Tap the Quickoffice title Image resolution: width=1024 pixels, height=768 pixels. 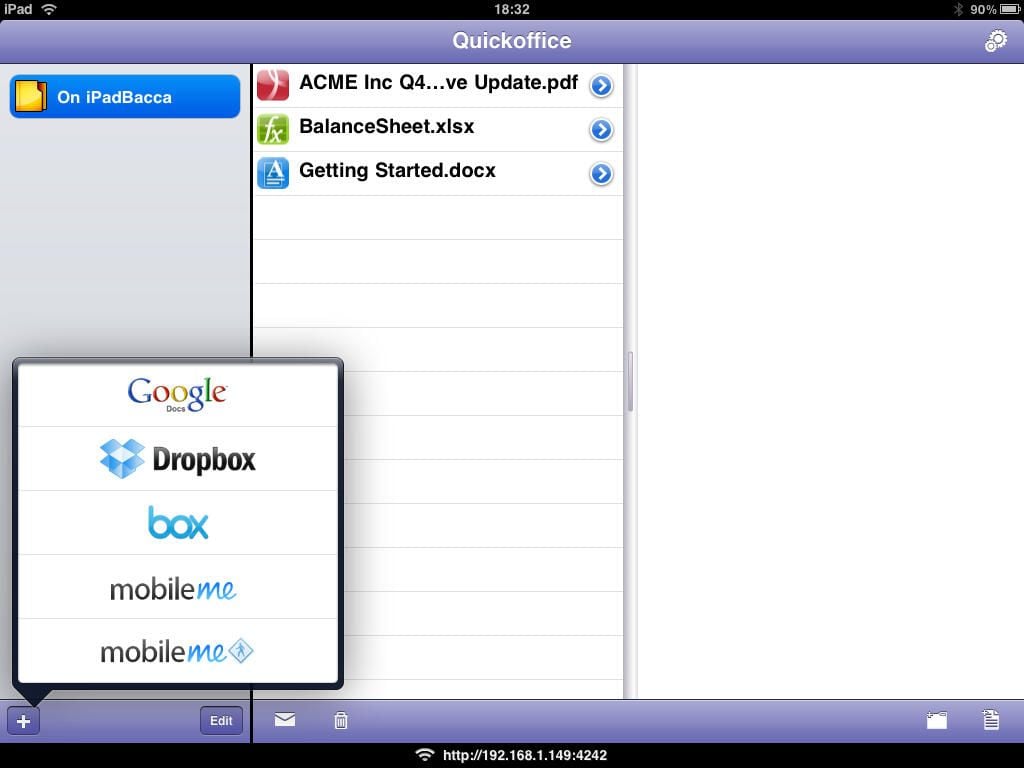pos(512,40)
